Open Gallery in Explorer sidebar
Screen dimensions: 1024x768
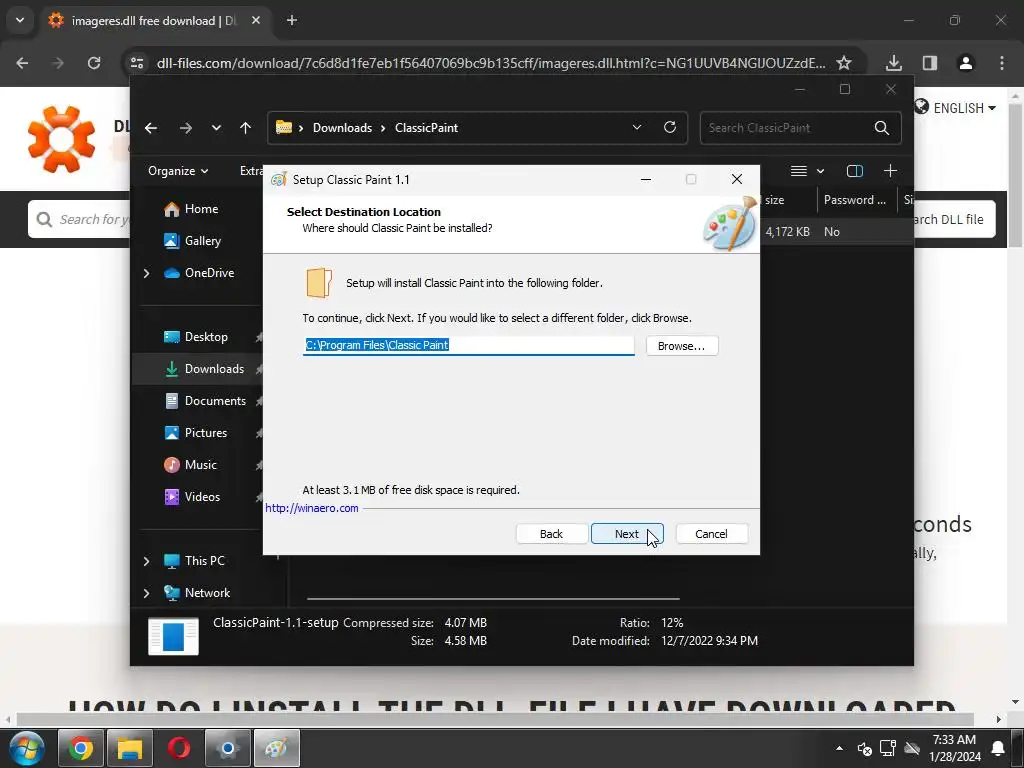tap(202, 241)
